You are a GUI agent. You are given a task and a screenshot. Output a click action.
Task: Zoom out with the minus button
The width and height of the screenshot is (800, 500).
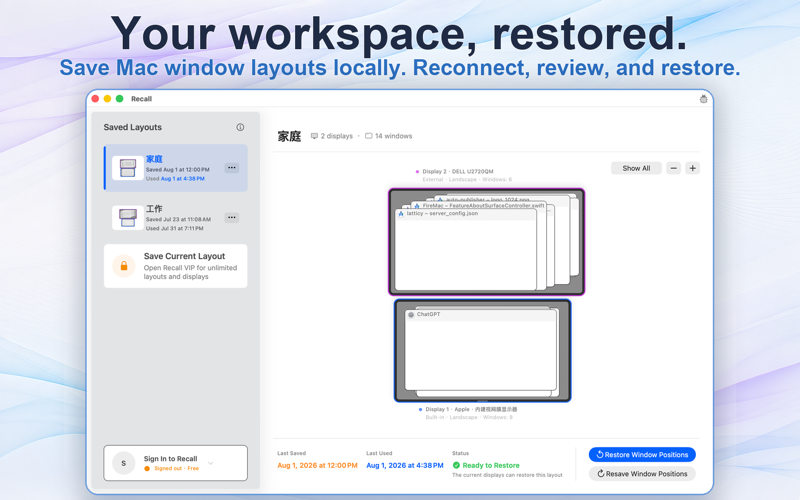coord(673,168)
